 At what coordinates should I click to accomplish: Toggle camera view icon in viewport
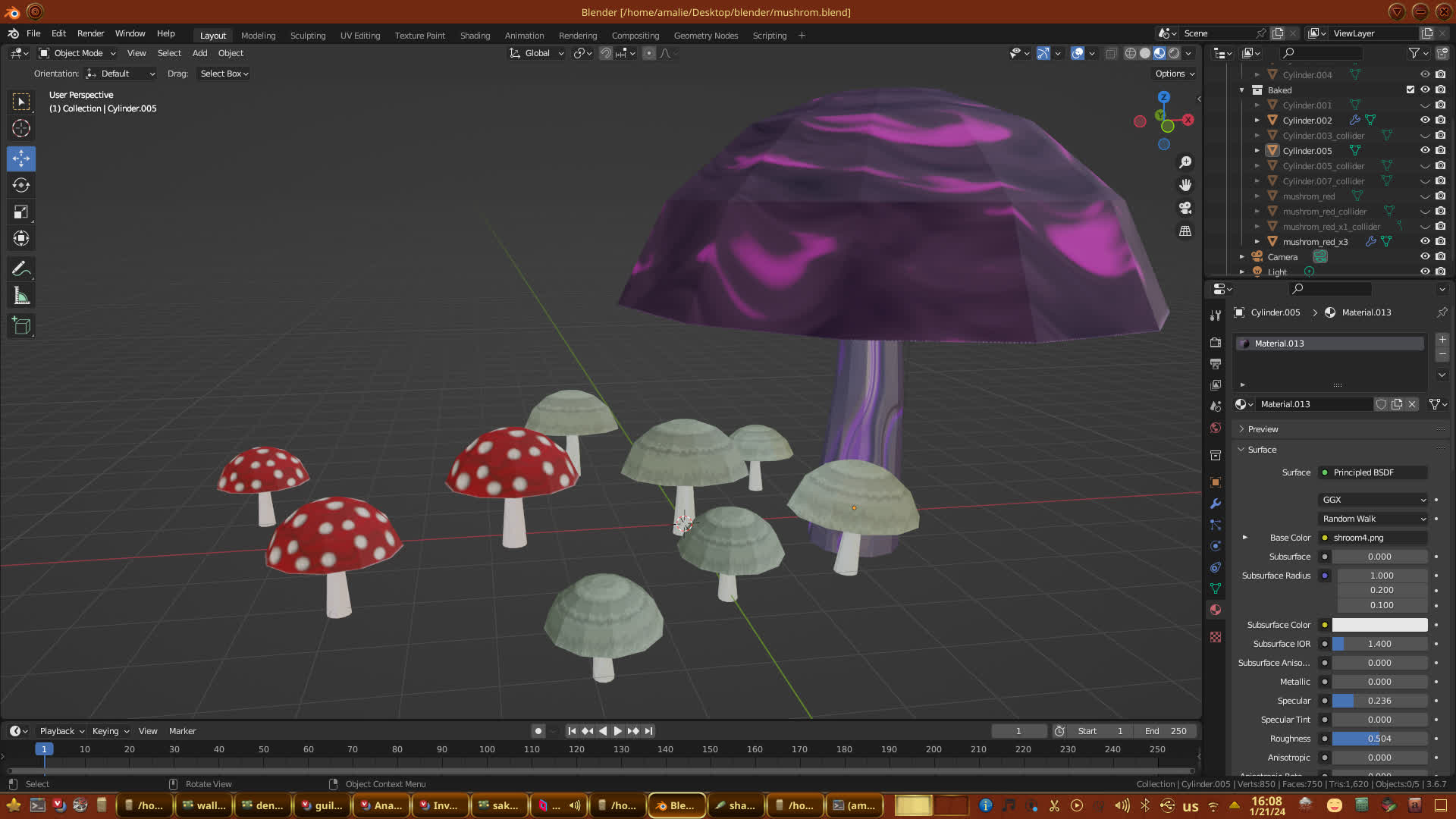tap(1185, 208)
